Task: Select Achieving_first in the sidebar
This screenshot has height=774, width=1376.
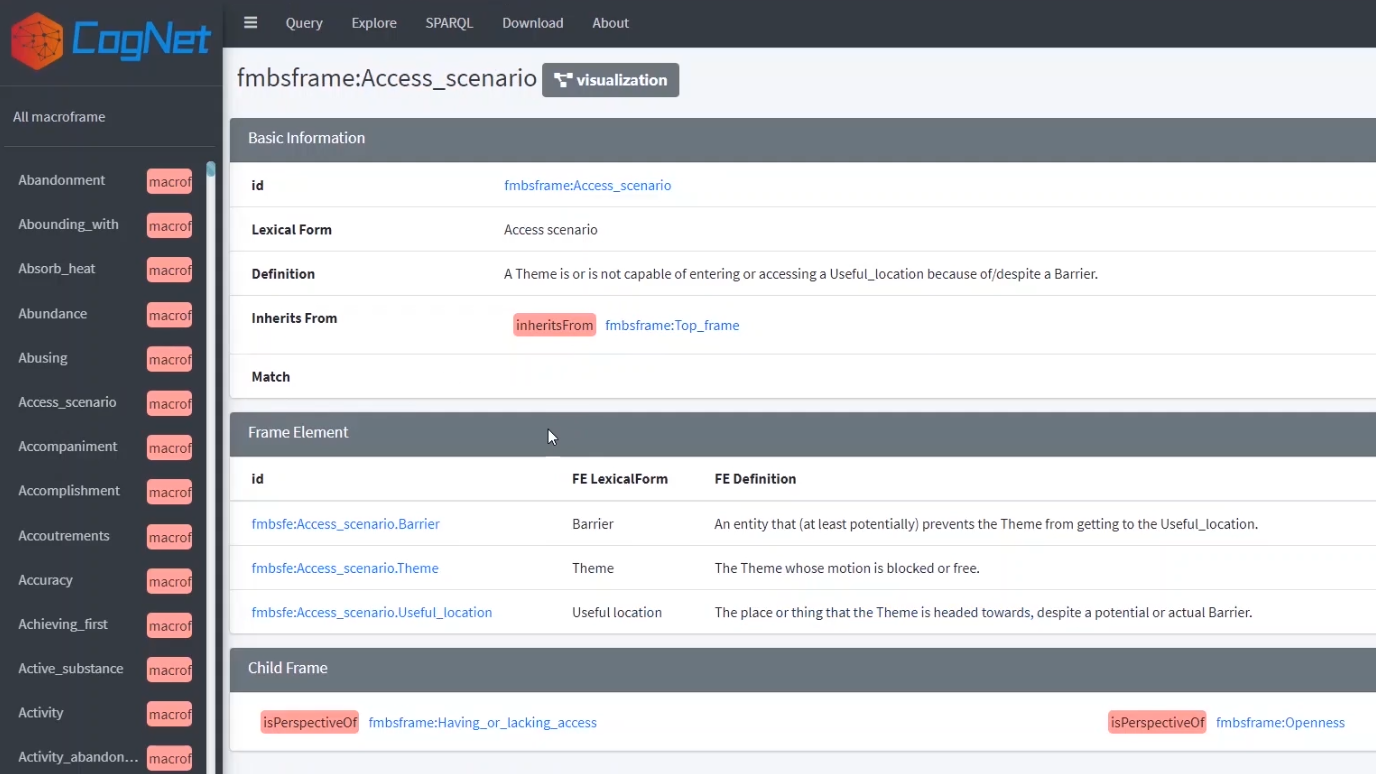Action: click(63, 624)
